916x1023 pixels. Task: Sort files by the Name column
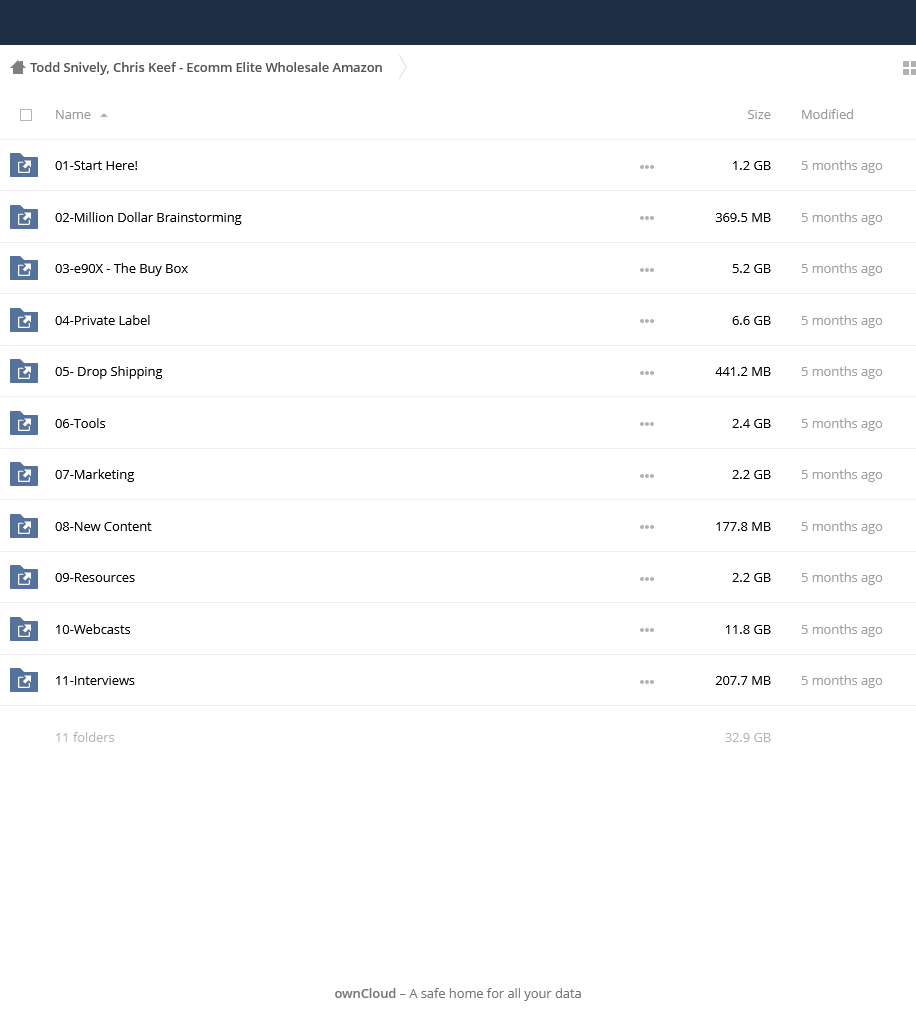[72, 115]
